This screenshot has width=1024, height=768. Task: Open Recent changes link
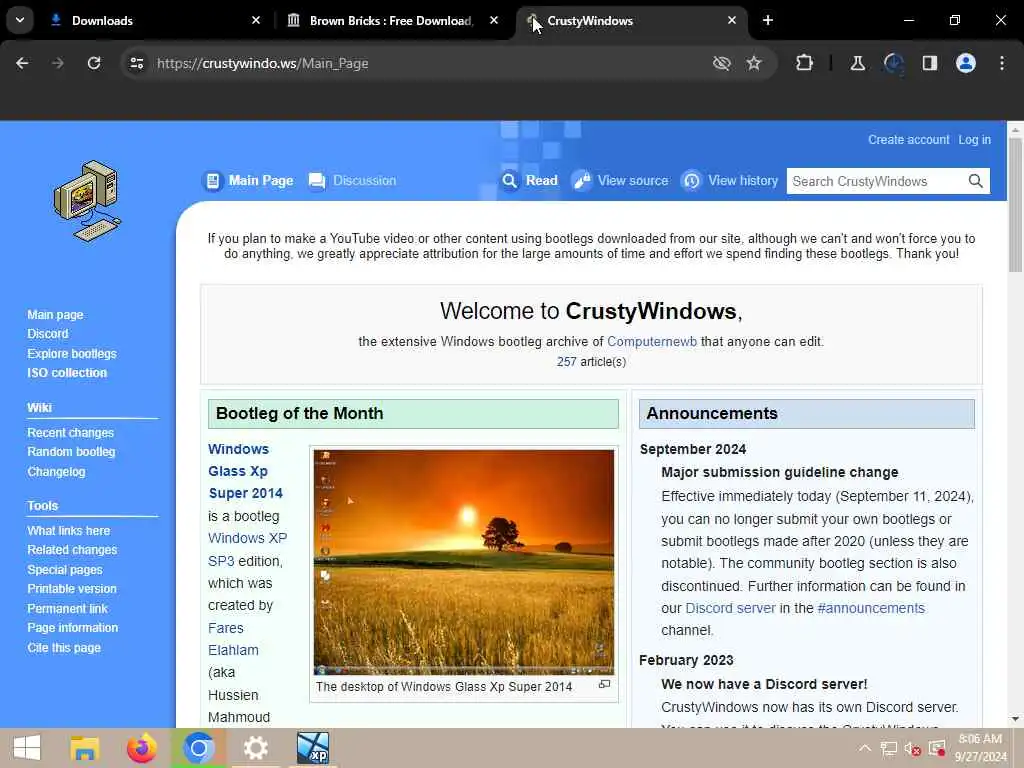click(71, 433)
